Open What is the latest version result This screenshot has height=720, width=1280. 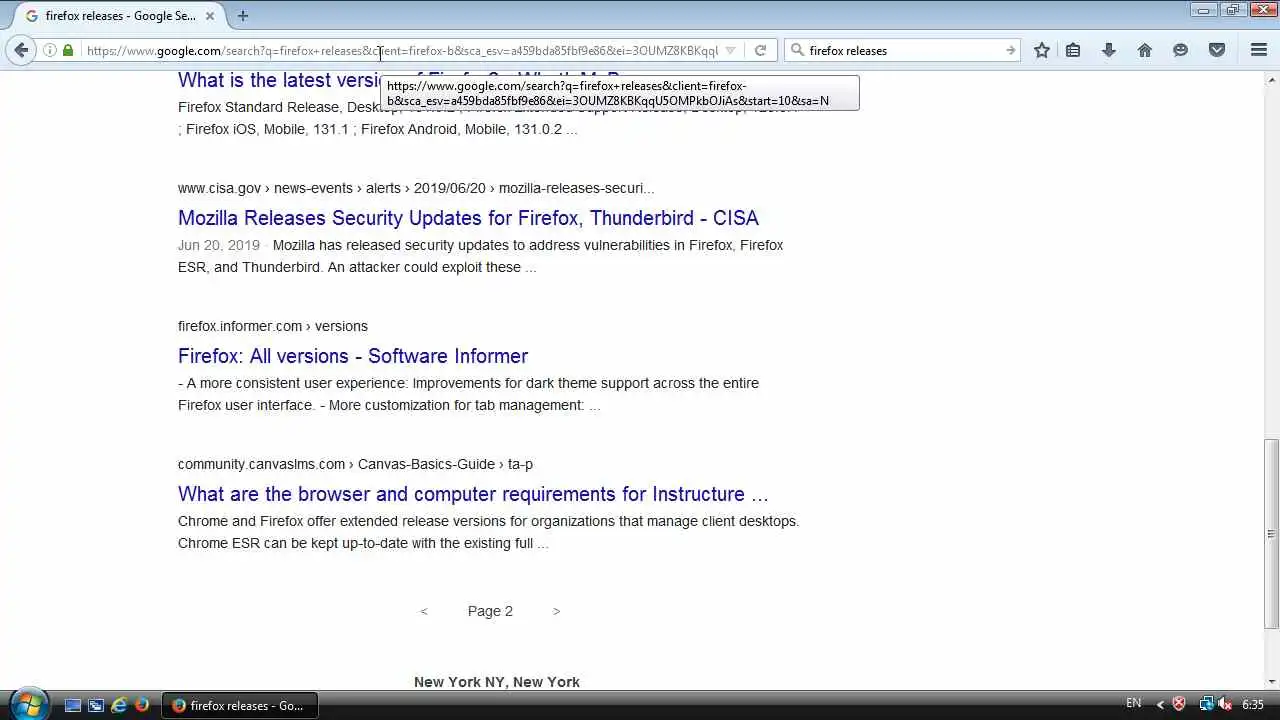tap(279, 80)
